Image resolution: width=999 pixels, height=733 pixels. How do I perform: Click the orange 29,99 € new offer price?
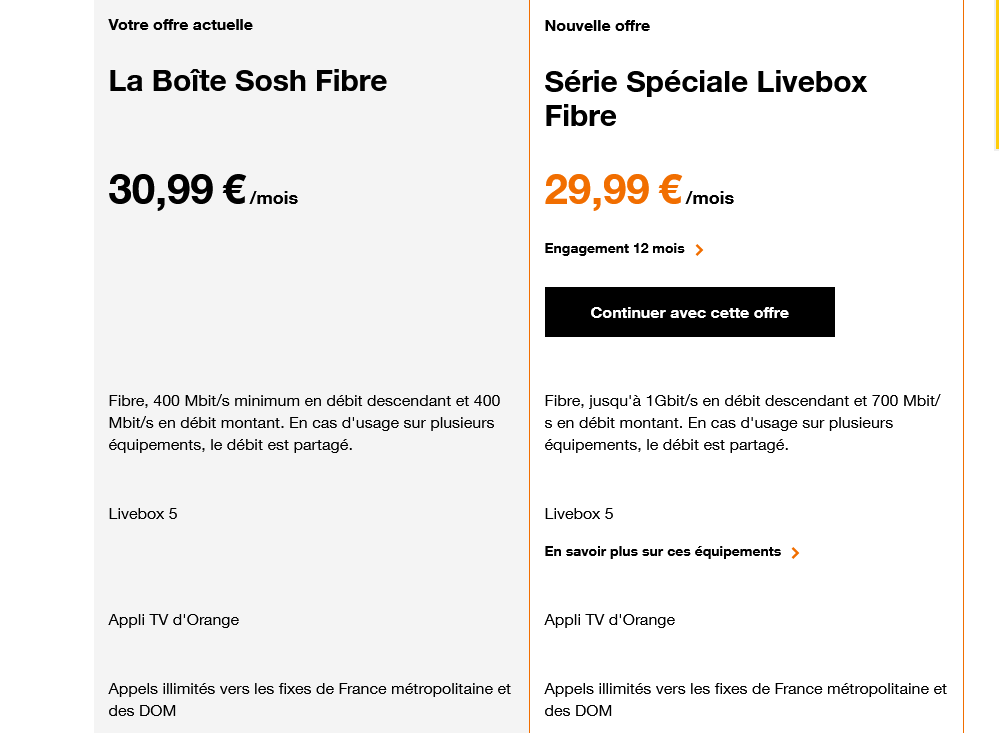(613, 189)
